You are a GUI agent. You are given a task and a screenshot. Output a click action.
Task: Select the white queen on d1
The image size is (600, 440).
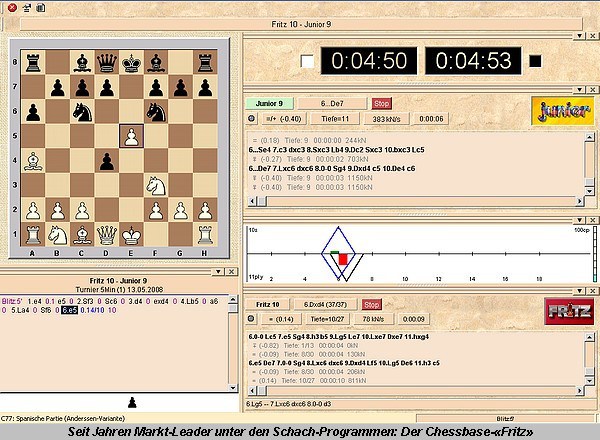107,235
